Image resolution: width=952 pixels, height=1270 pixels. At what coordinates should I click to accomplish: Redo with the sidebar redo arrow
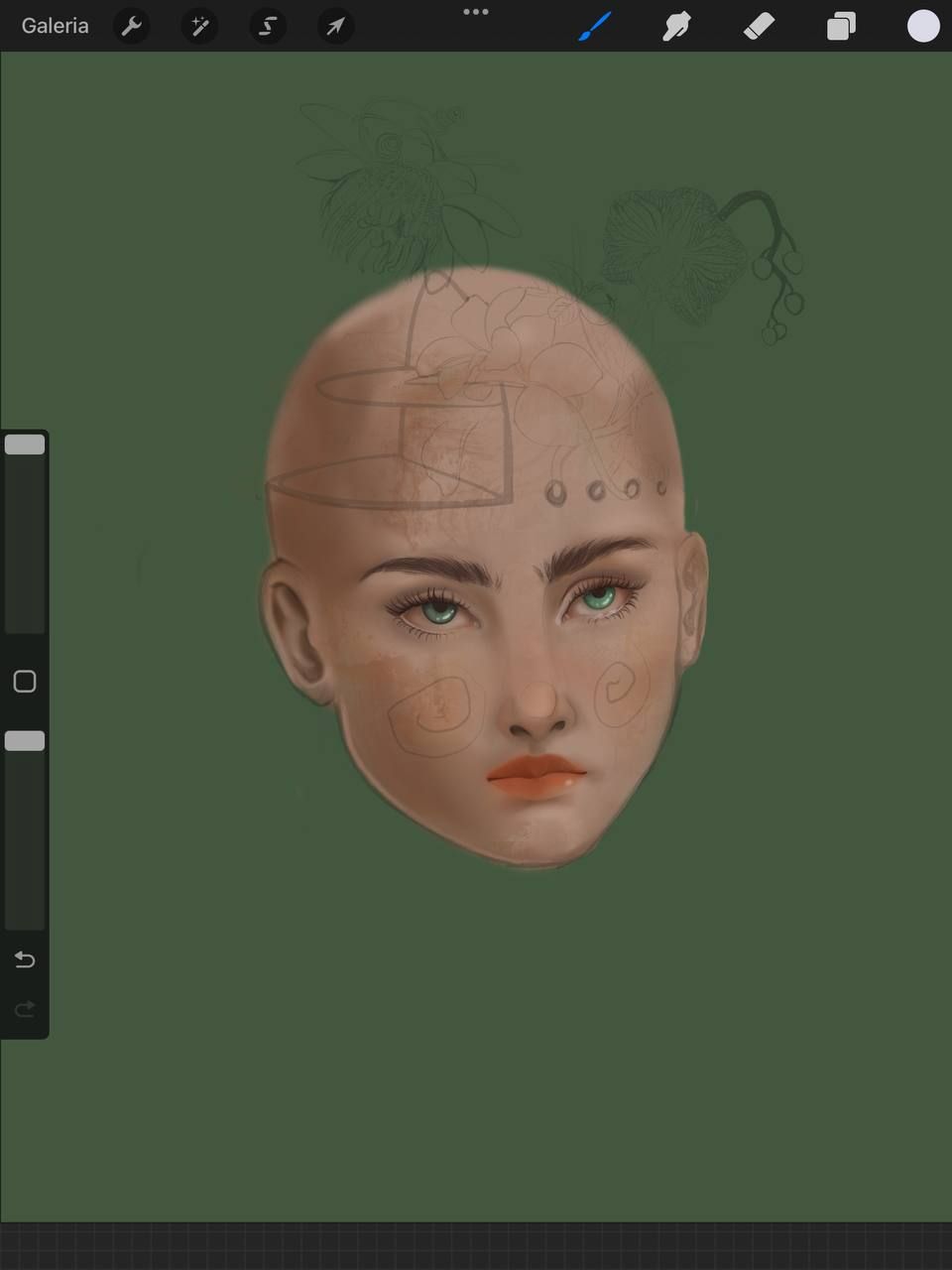click(x=25, y=1009)
